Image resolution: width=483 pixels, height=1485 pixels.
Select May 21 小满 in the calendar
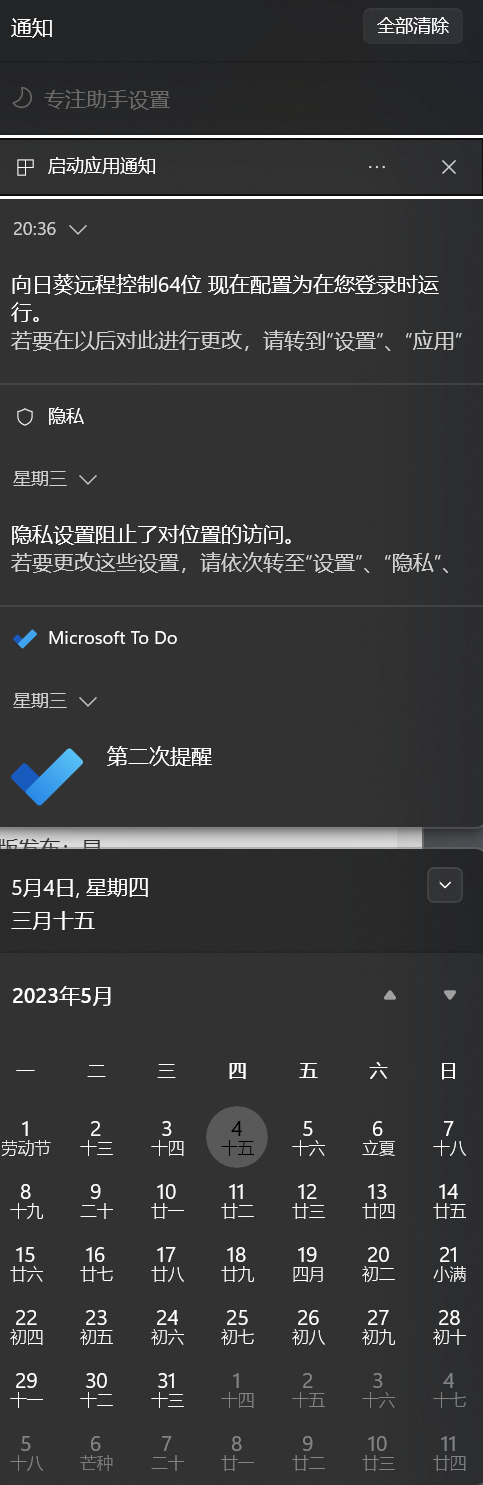[x=449, y=1264]
